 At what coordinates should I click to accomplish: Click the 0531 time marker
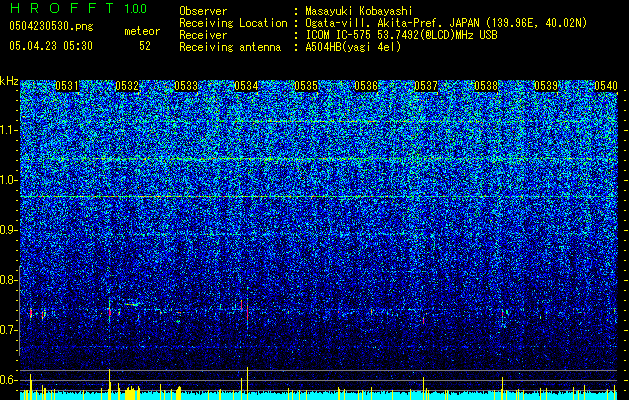(67, 86)
